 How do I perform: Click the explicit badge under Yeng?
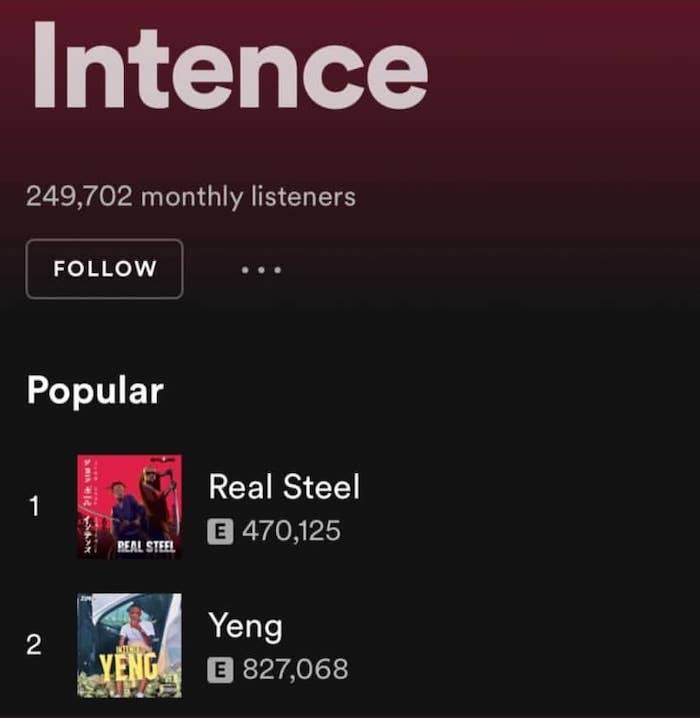pos(220,670)
